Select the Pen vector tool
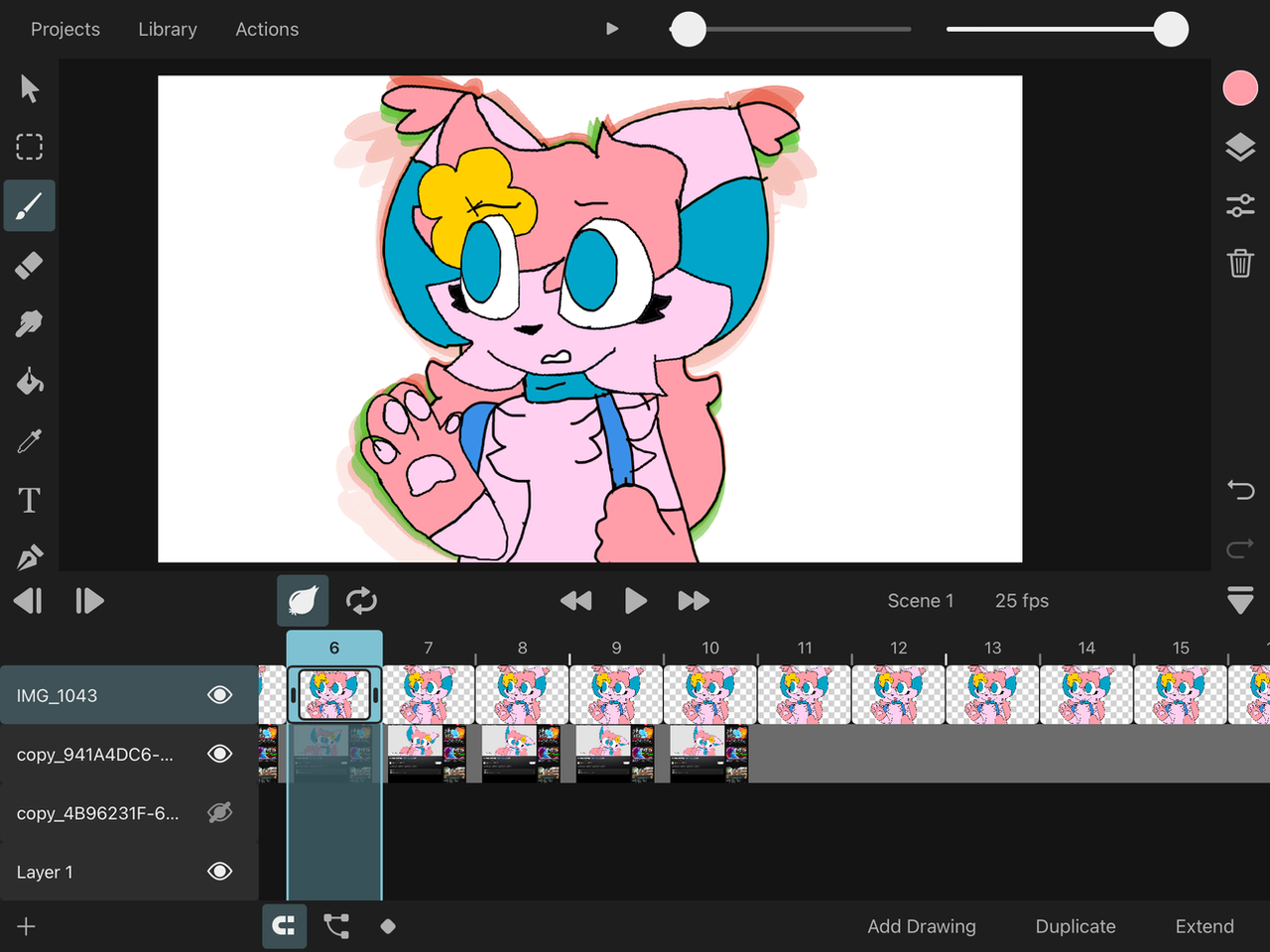Image resolution: width=1270 pixels, height=952 pixels. click(x=30, y=557)
